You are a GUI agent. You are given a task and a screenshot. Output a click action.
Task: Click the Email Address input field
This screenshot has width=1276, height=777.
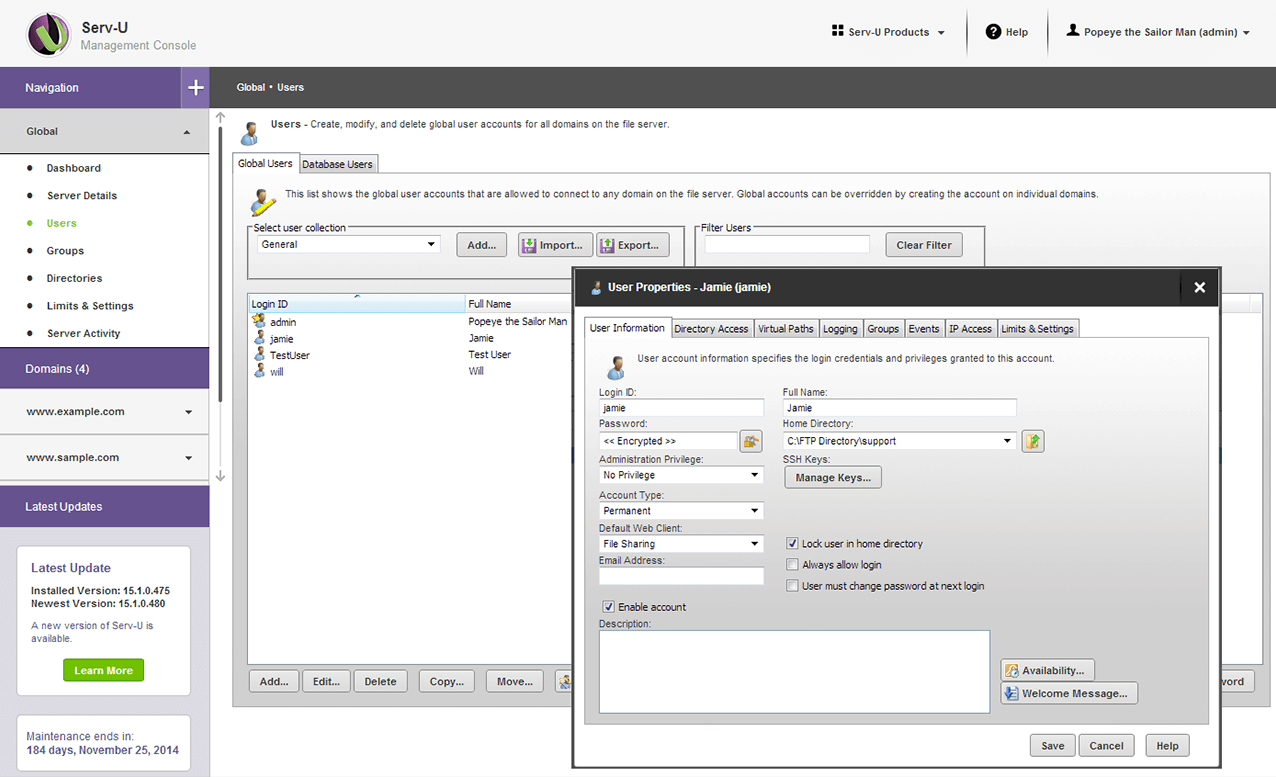(x=681, y=576)
